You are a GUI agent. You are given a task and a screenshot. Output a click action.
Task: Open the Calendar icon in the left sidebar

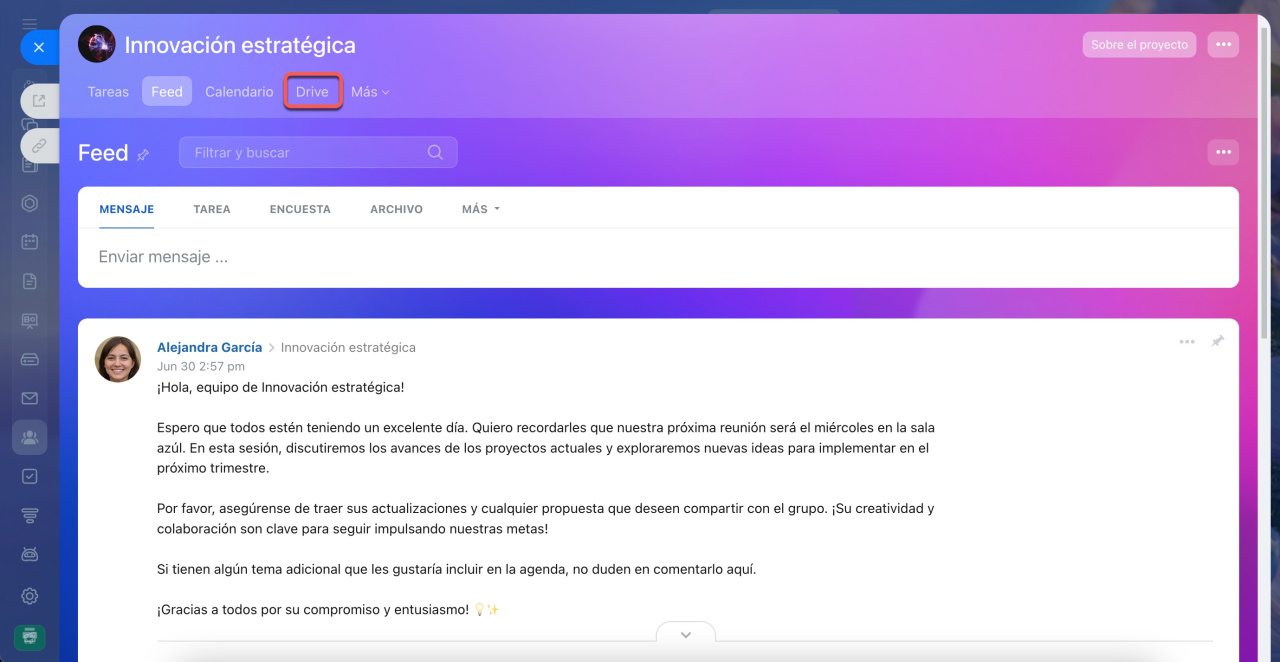pos(30,242)
